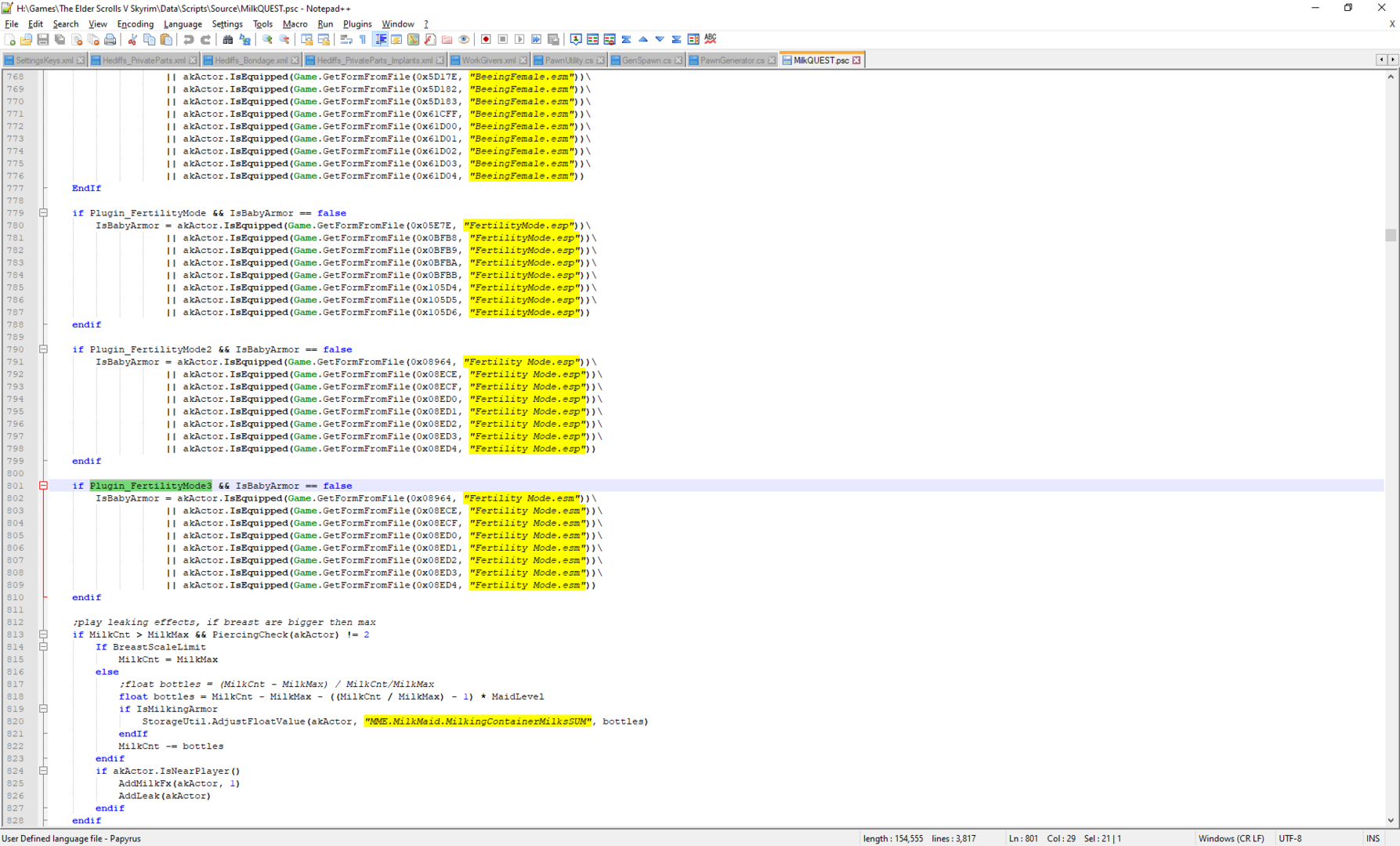Open Find with the binoculars icon
The image size is (1400, 846).
(x=227, y=39)
